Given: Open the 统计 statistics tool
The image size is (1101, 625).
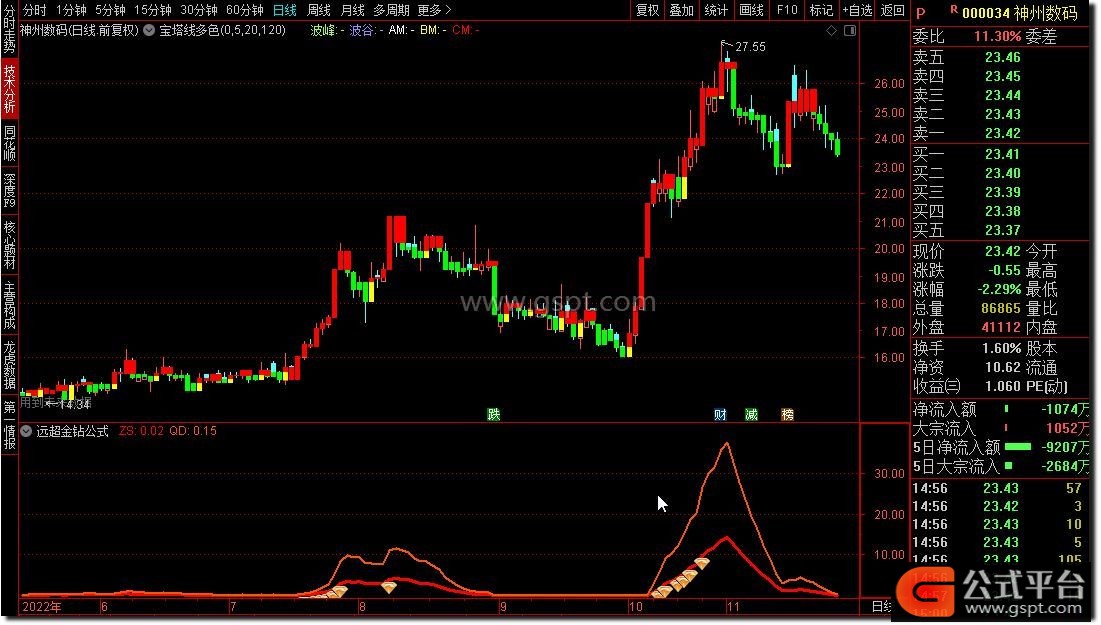Looking at the screenshot, I should [x=716, y=10].
